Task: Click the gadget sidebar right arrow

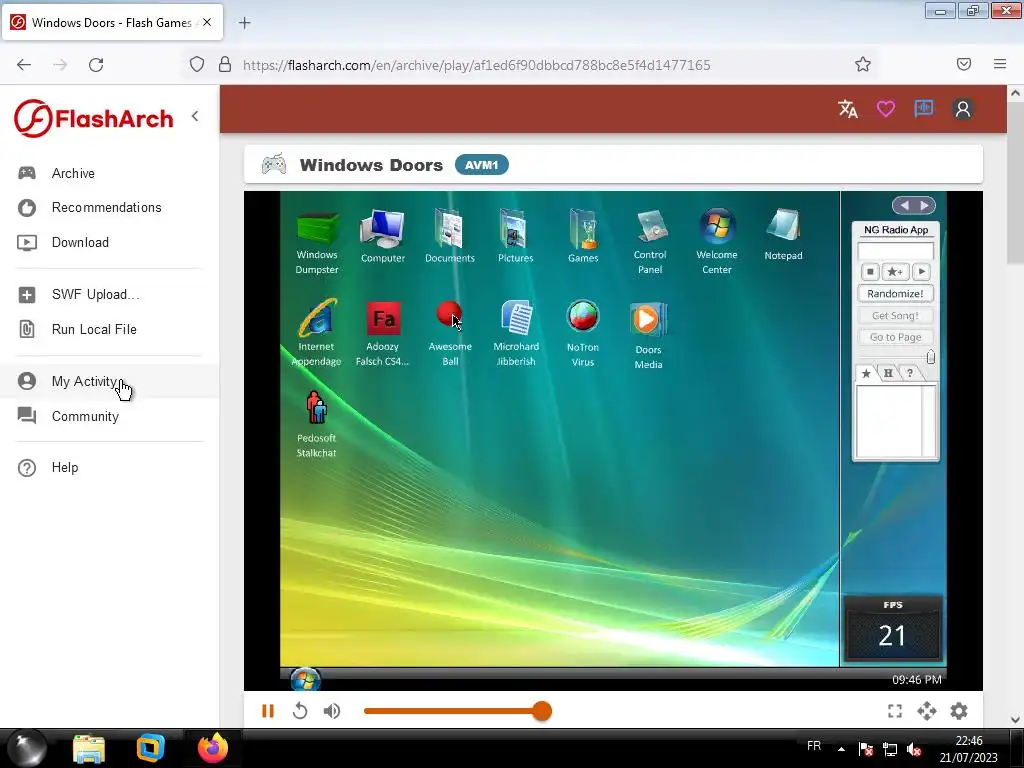Action: click(924, 206)
